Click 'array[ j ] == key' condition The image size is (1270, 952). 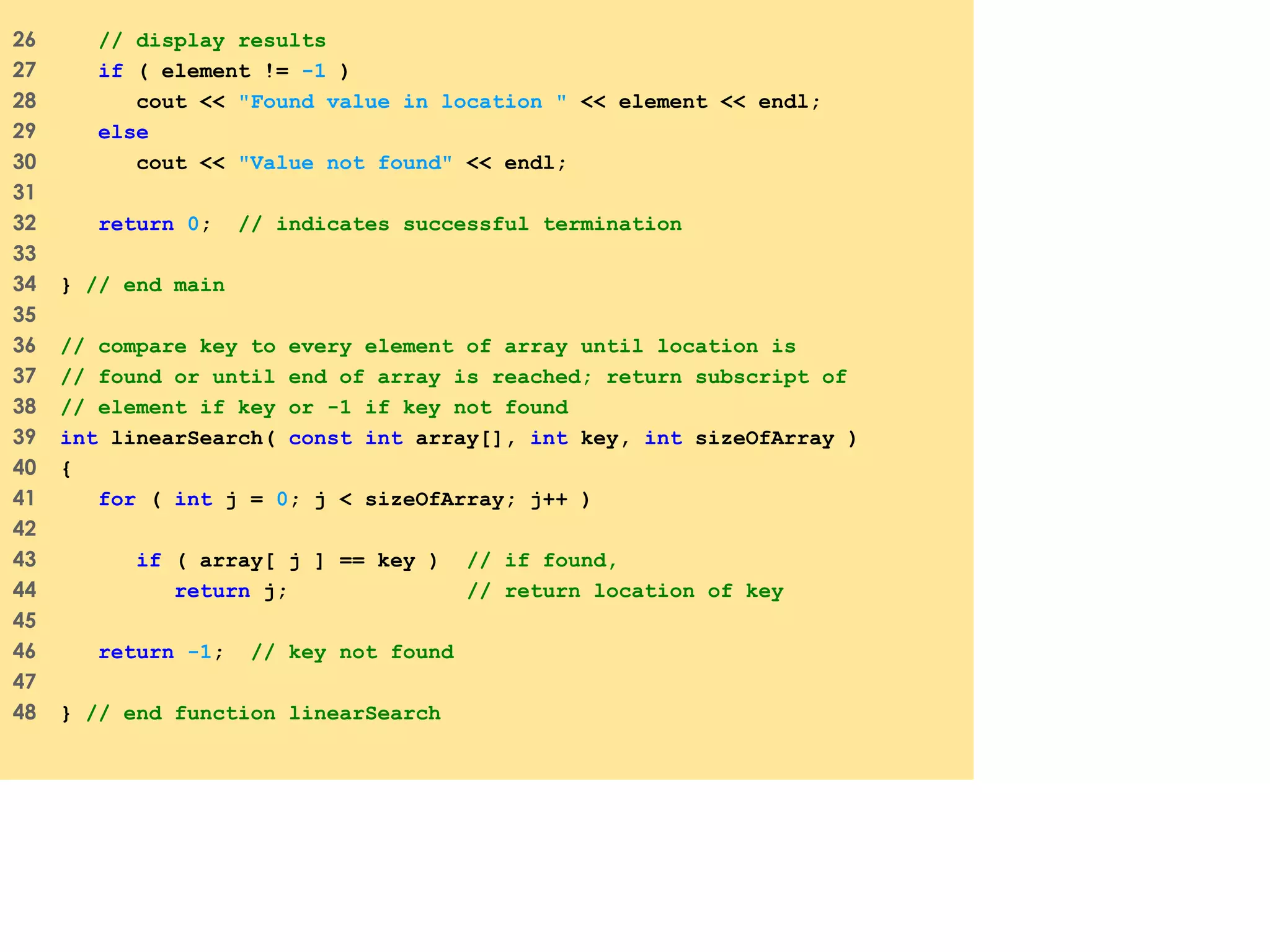pyautogui.click(x=308, y=560)
